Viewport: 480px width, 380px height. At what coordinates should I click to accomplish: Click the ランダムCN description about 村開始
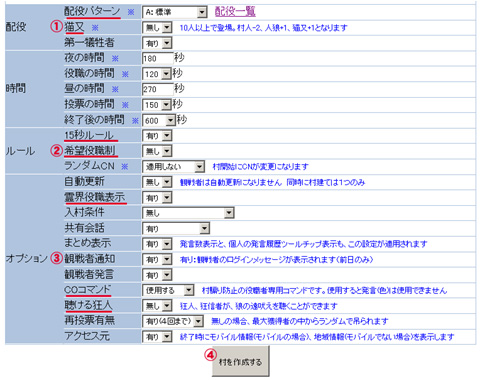(x=260, y=167)
